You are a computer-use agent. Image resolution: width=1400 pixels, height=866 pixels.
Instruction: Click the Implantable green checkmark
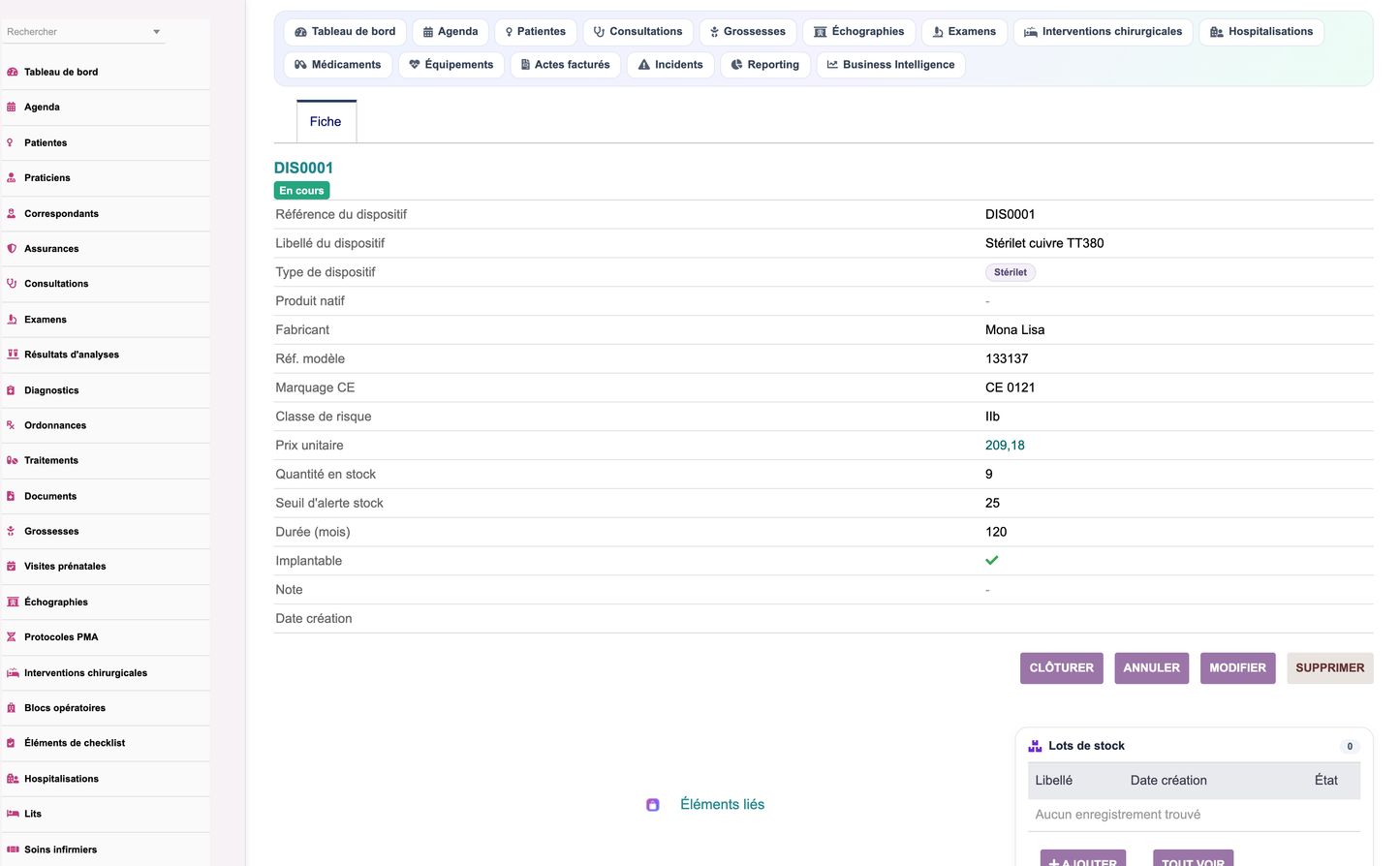[x=992, y=561]
